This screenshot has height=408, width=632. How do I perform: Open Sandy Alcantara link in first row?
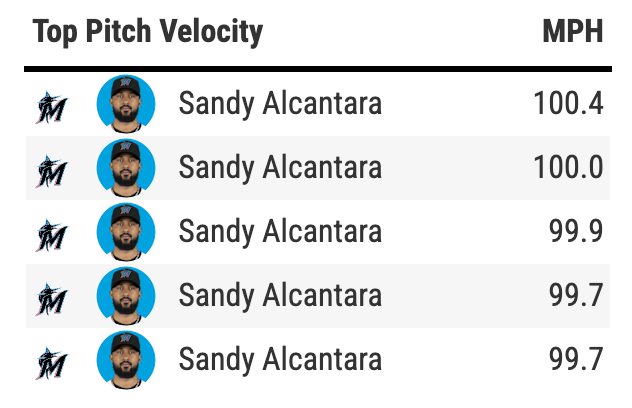[280, 104]
